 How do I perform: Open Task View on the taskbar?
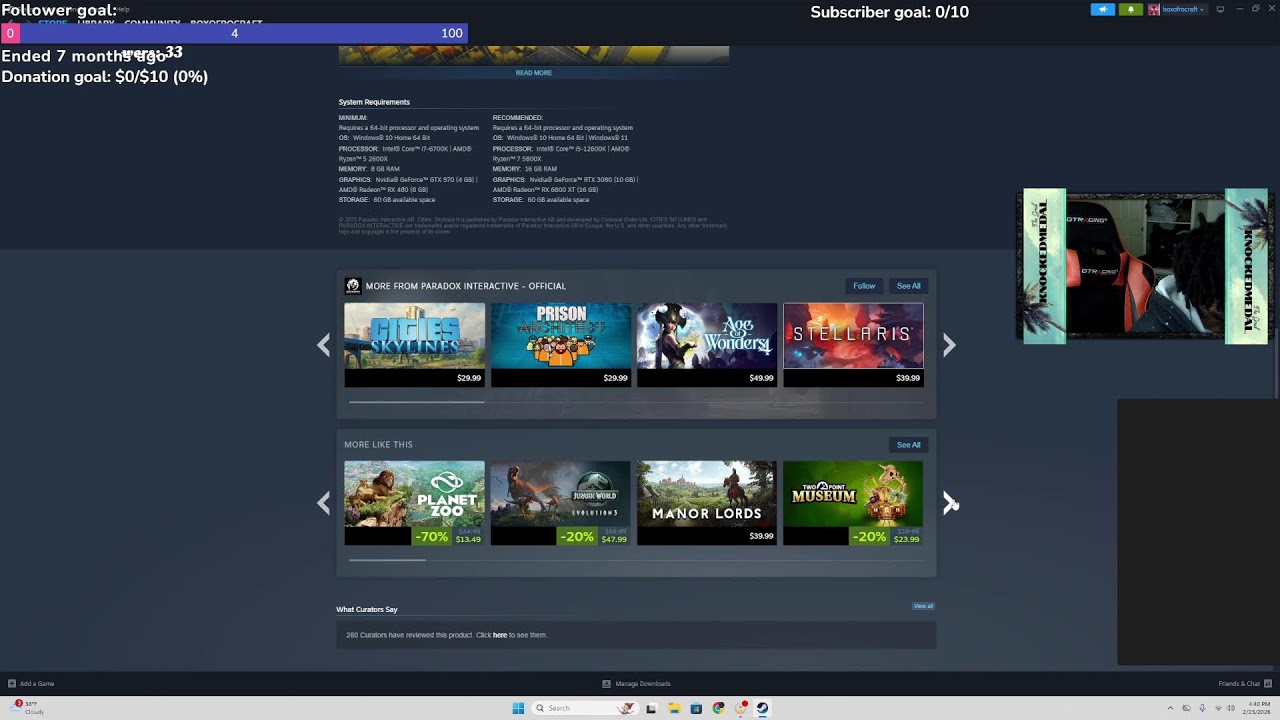click(651, 708)
